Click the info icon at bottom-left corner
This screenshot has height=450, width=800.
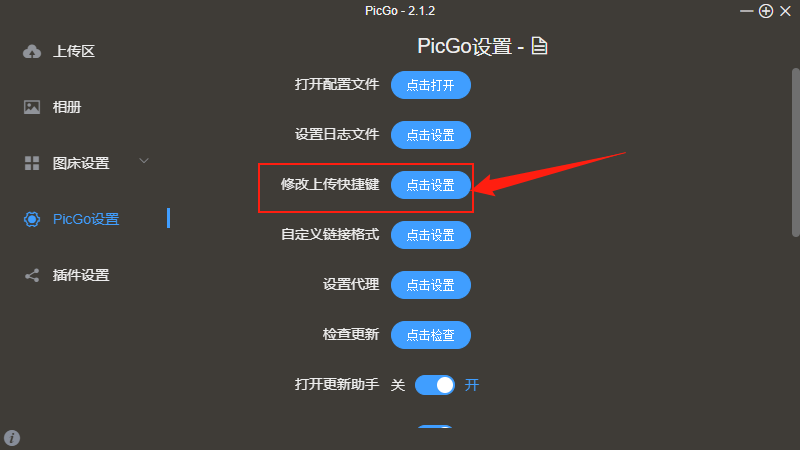tap(12, 438)
